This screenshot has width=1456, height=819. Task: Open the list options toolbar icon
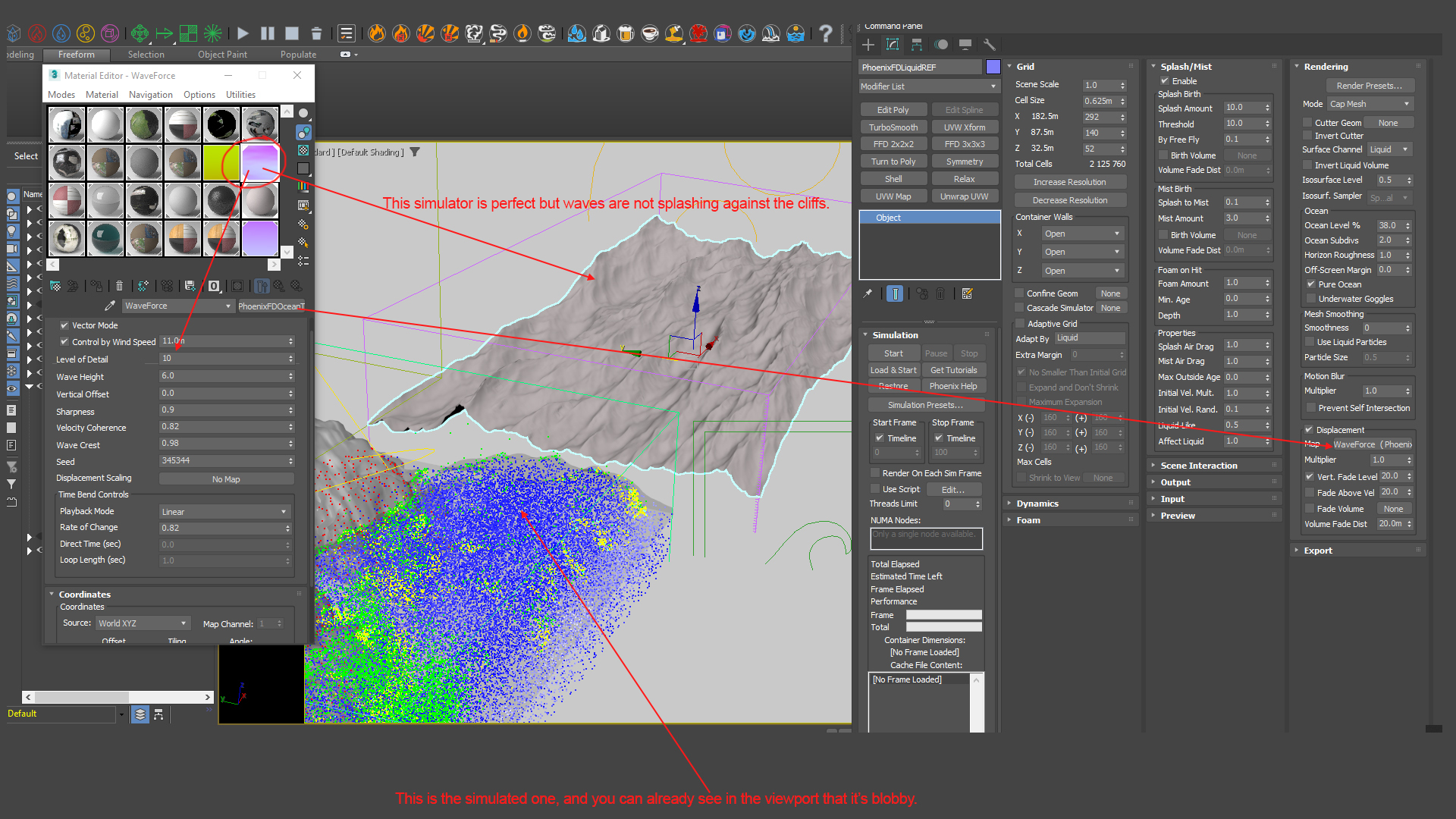coord(347,33)
